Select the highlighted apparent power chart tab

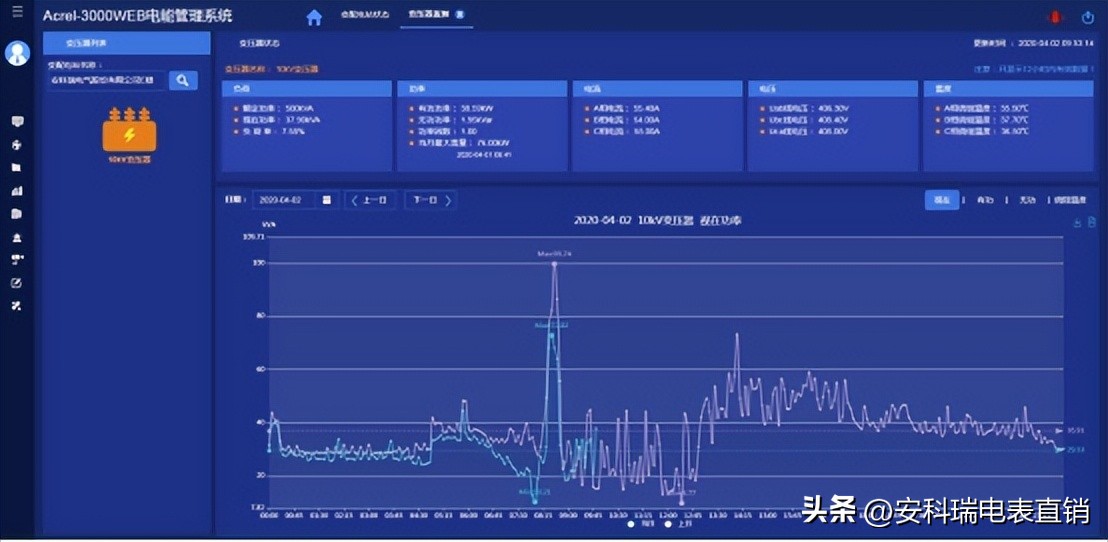[x=941, y=200]
